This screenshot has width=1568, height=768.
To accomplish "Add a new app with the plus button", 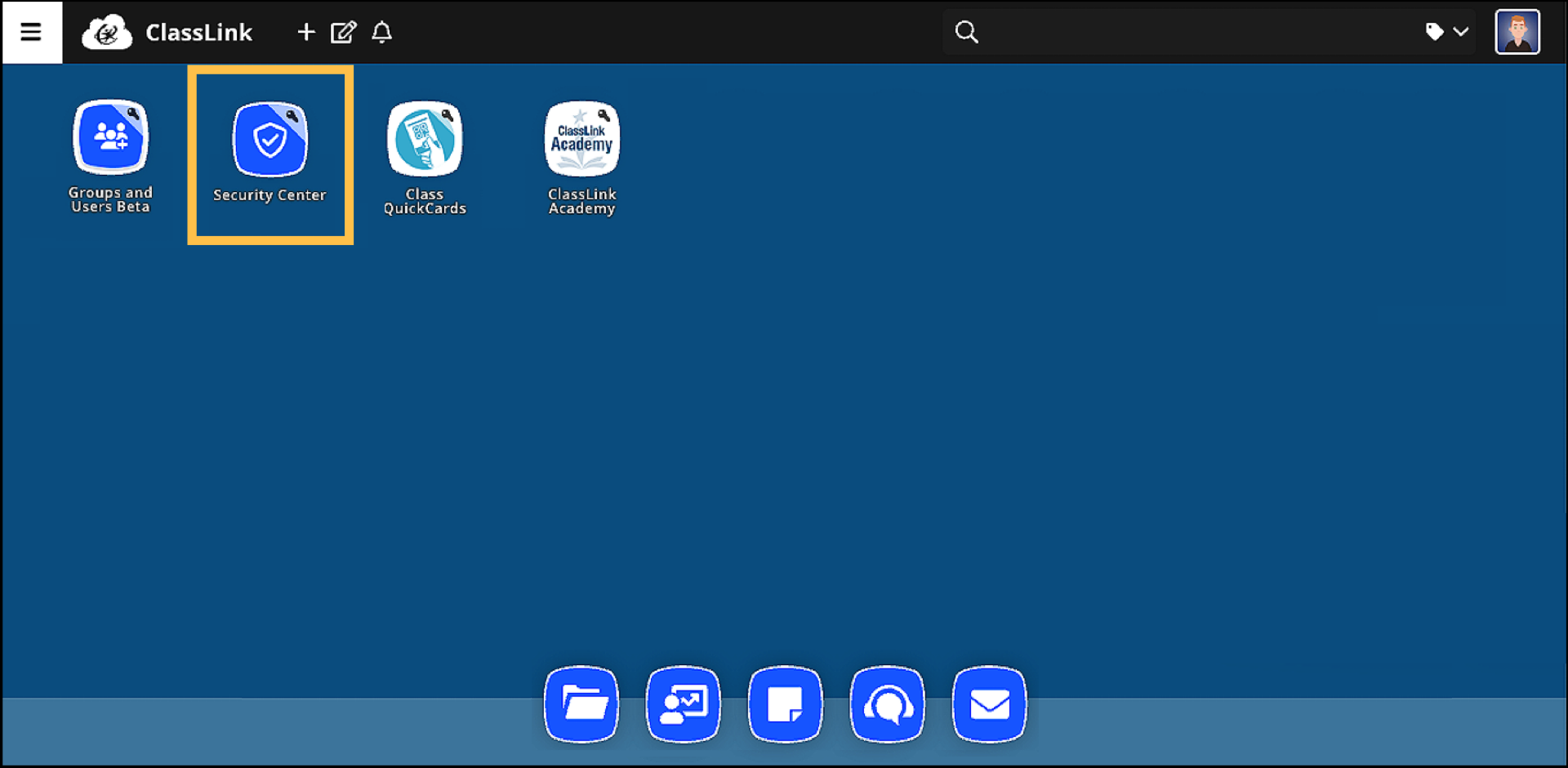I will click(x=305, y=32).
